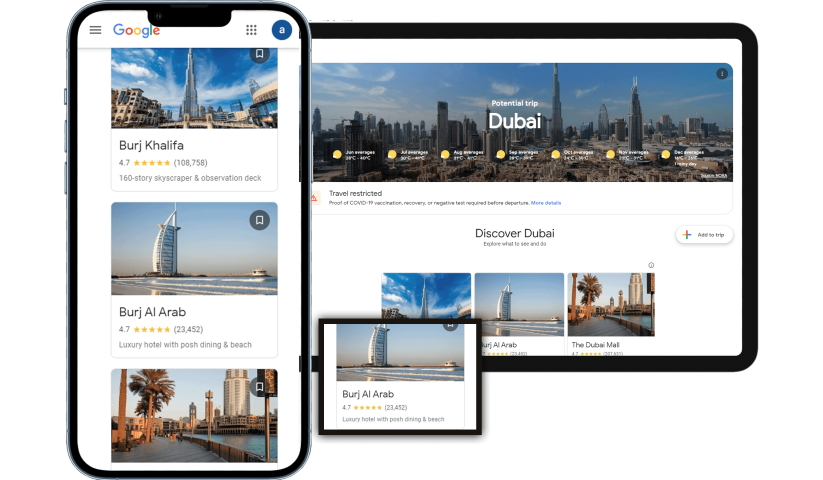This screenshot has height=480, width=823.
Task: Open the Burj Khalifa photo on the phone
Action: click(x=194, y=88)
